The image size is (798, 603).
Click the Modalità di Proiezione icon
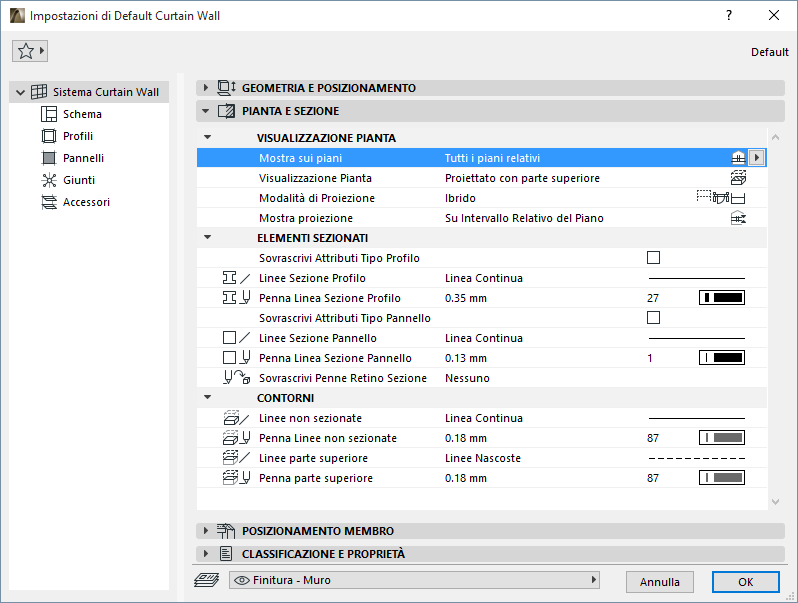click(721, 198)
